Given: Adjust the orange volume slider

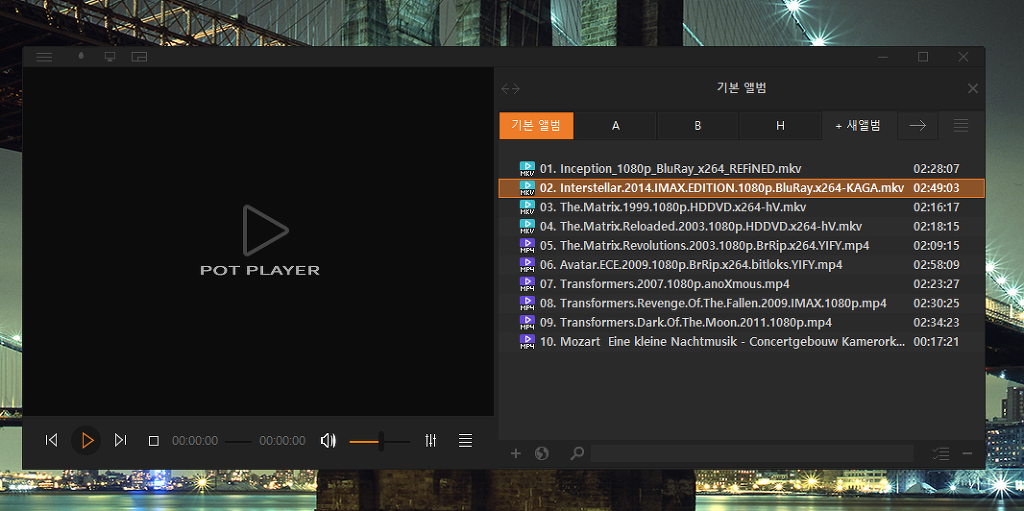Looking at the screenshot, I should click(x=379, y=441).
